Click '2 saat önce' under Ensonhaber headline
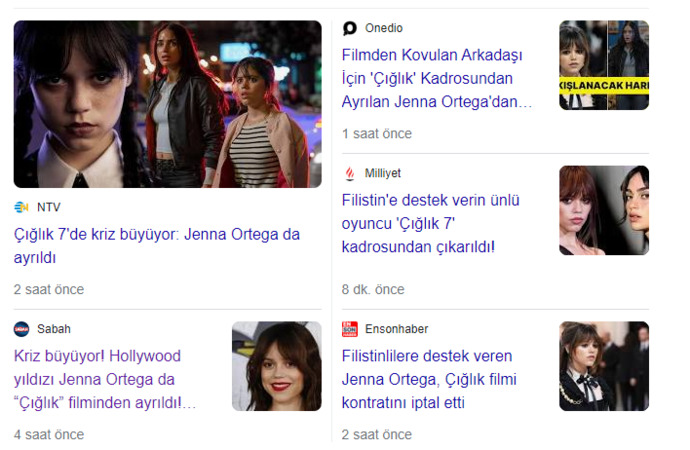Image resolution: width=690 pixels, height=450 pixels. click(377, 435)
